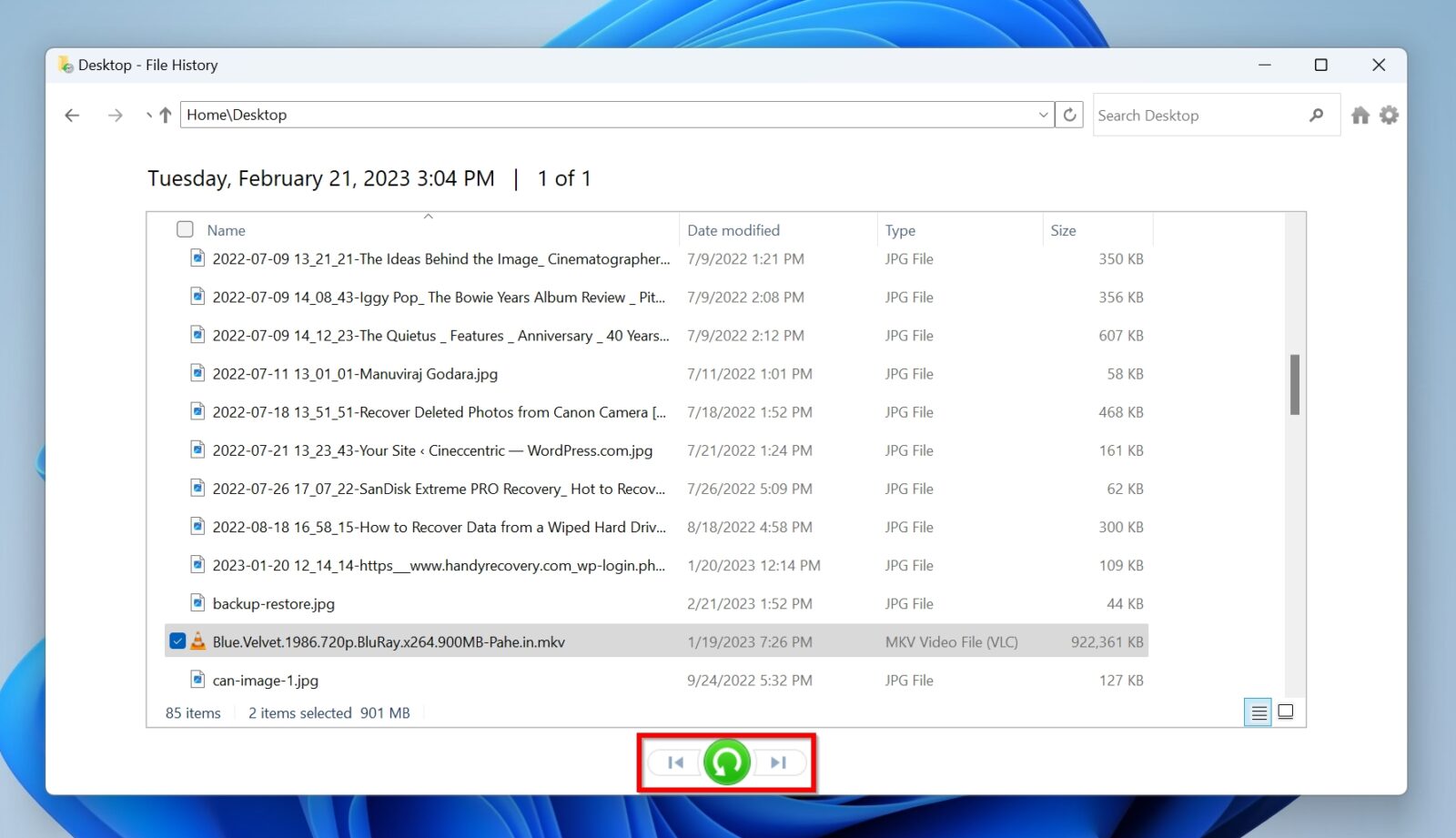
Task: Open the address bar dropdown
Action: tap(1043, 115)
